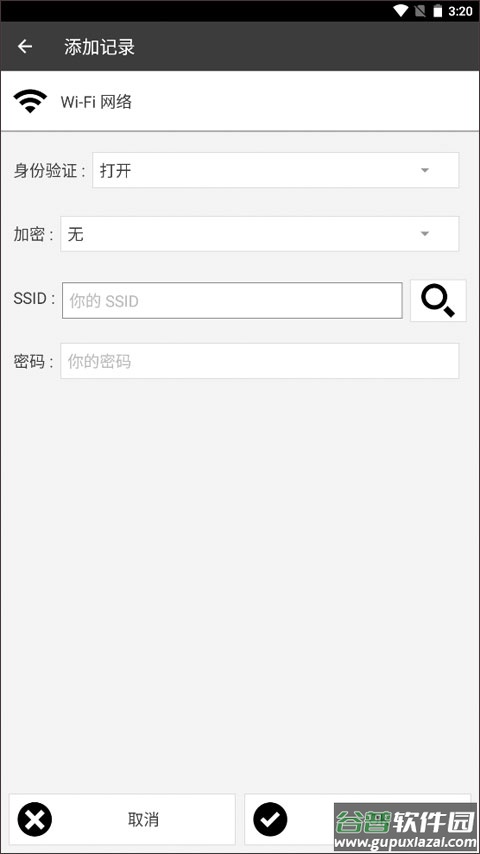Image resolution: width=480 pixels, height=854 pixels.
Task: Select the Wi-Fi 网络 header row
Action: pos(240,101)
